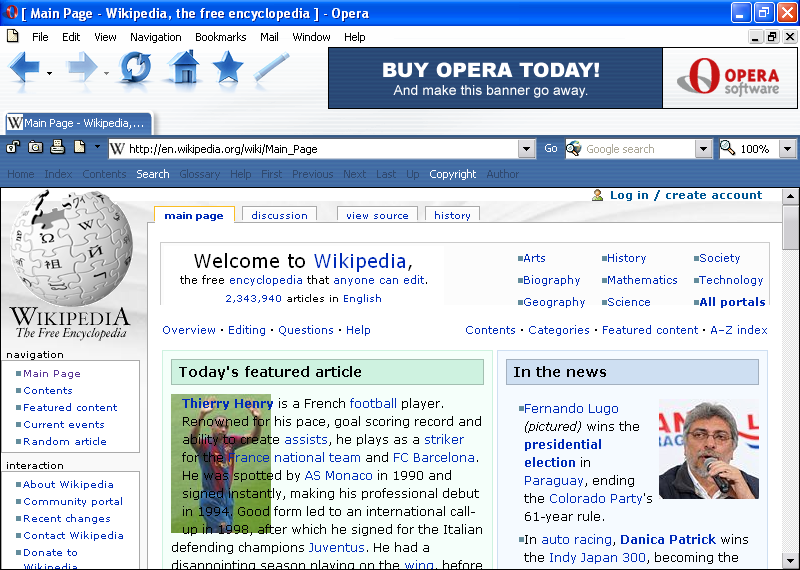Click the Opera software logo banner

[730, 78]
